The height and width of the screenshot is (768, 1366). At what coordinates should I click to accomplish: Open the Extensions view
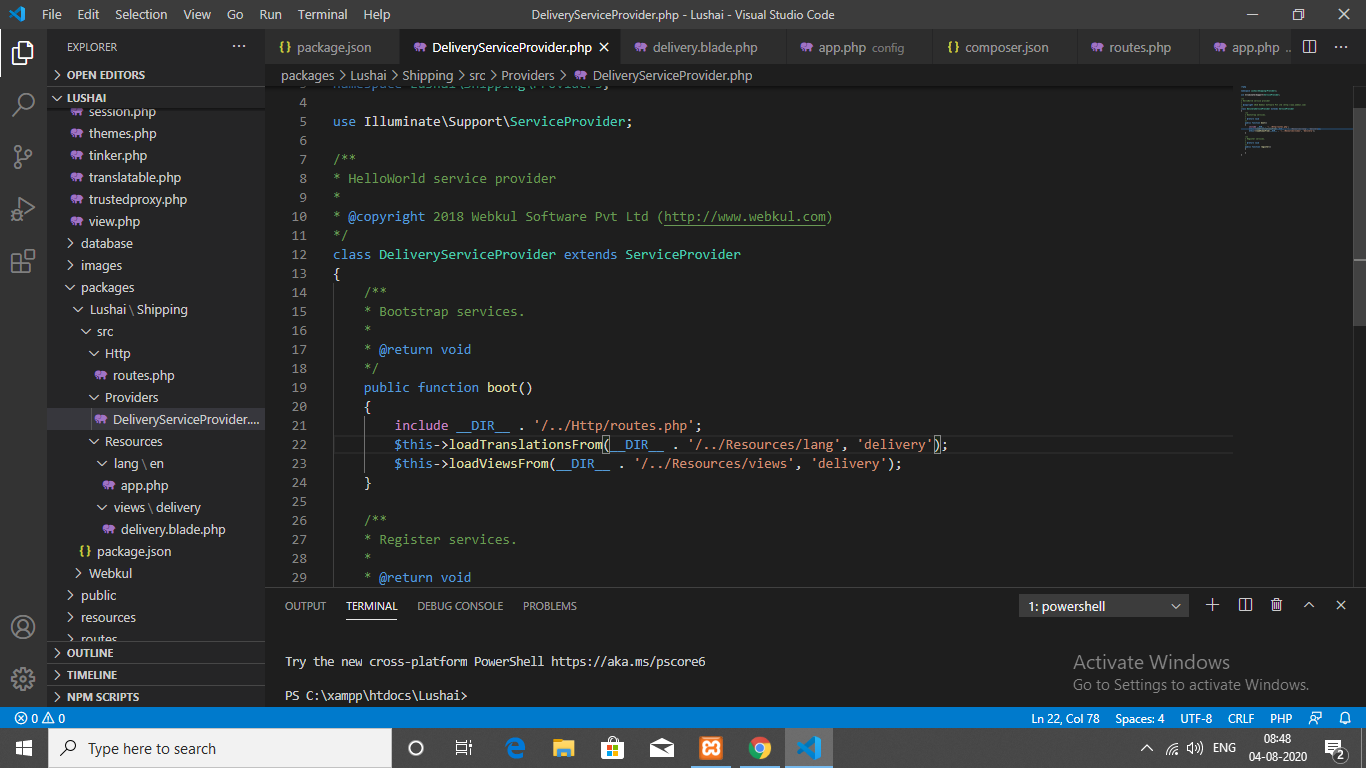(x=23, y=262)
